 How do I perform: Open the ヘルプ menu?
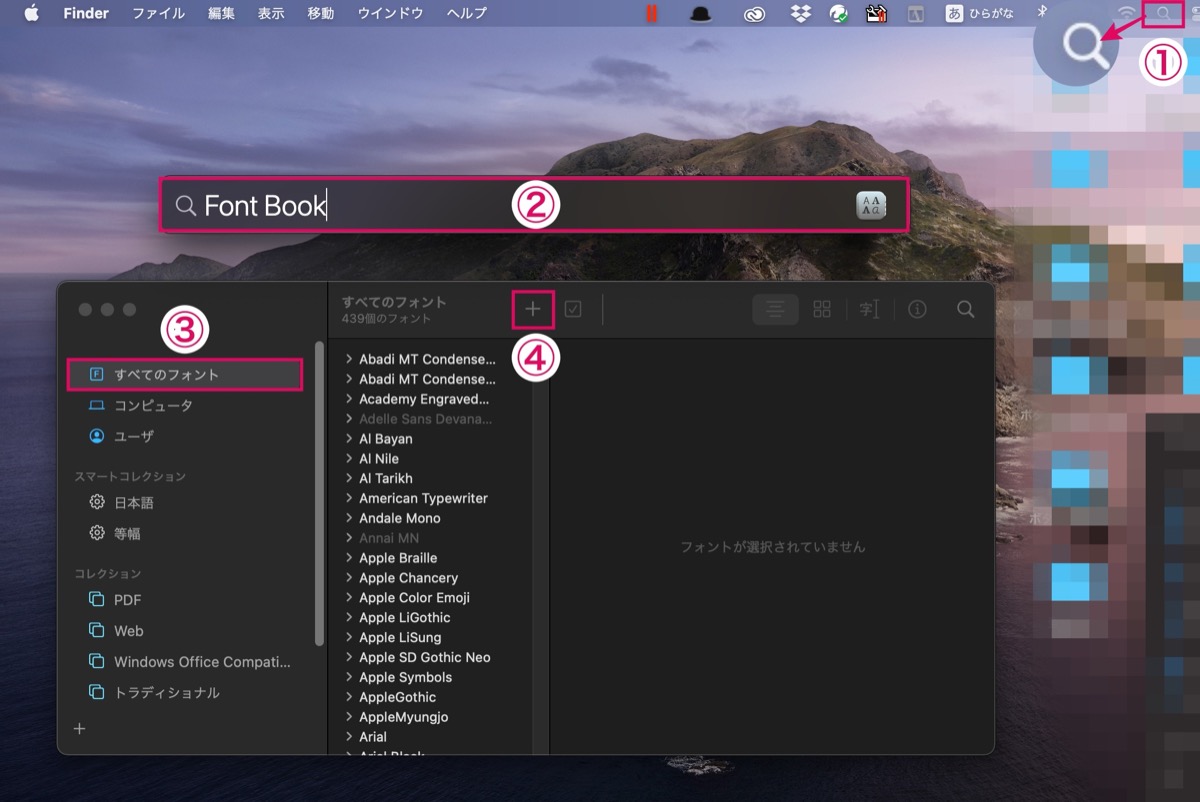pos(467,13)
